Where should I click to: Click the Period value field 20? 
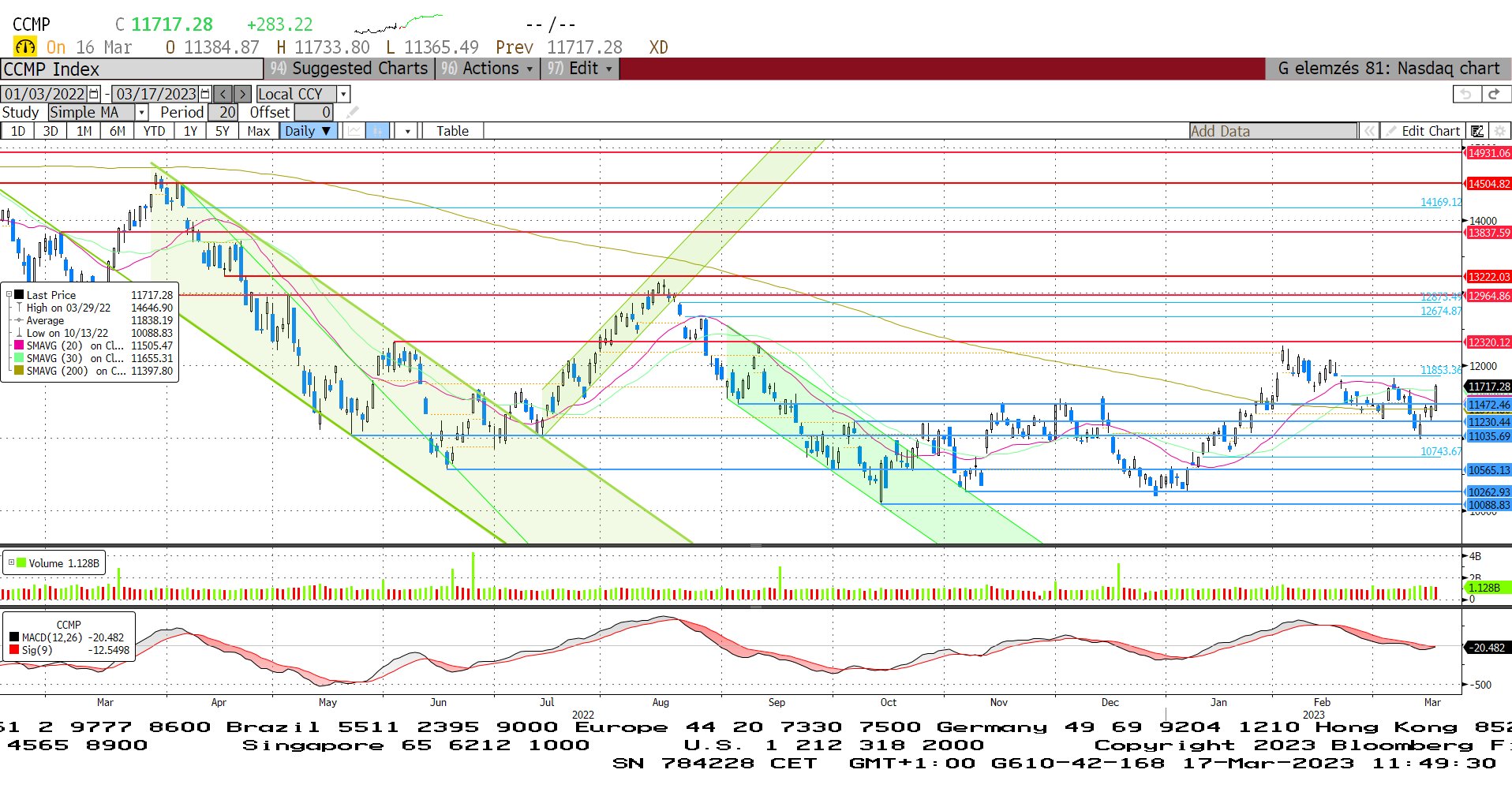click(x=223, y=112)
